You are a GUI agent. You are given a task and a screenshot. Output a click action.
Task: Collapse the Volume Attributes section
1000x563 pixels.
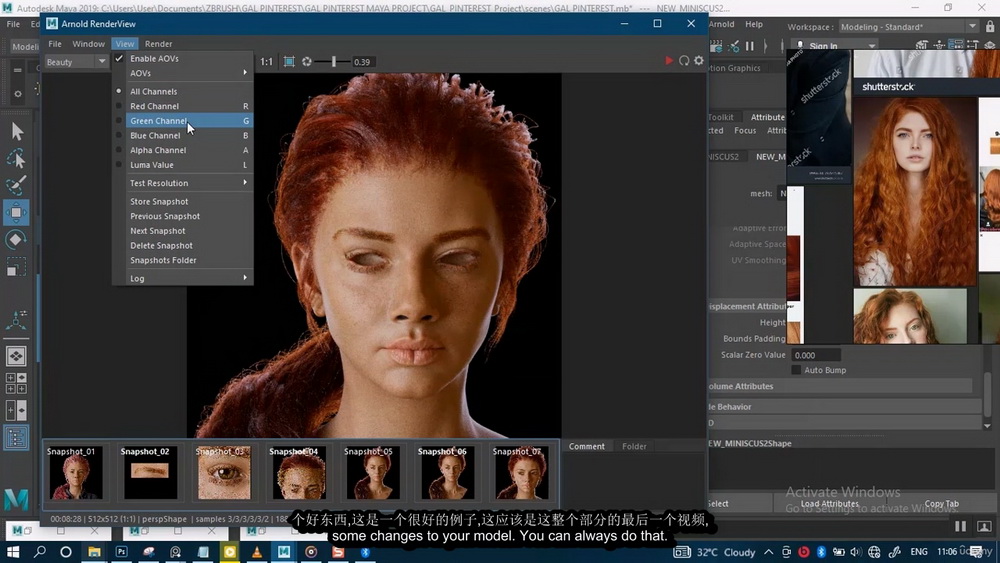pos(840,386)
